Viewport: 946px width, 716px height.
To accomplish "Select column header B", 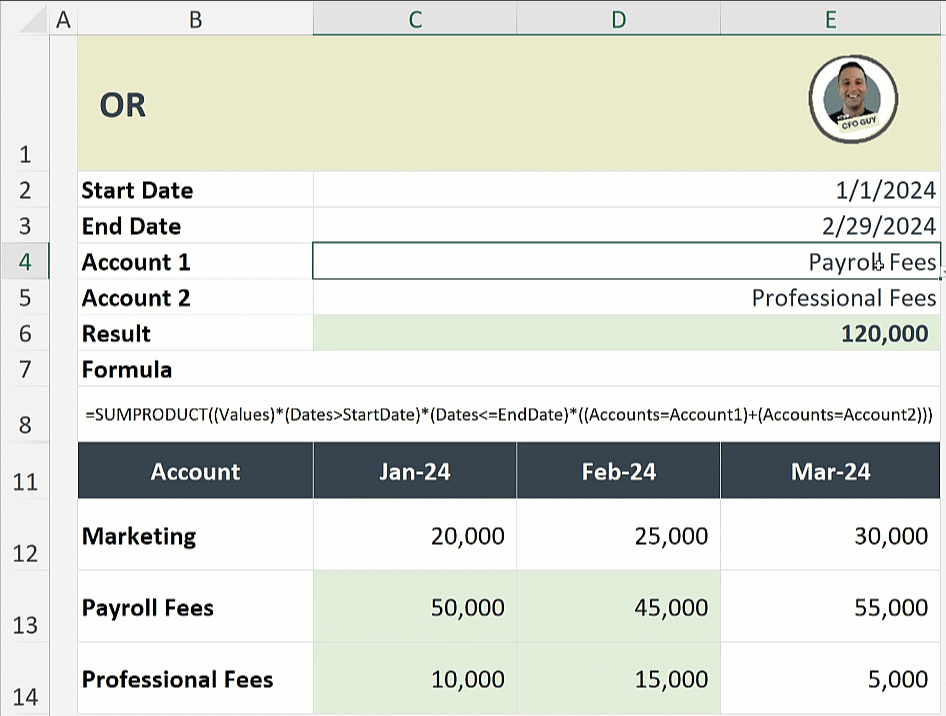I will (x=195, y=19).
